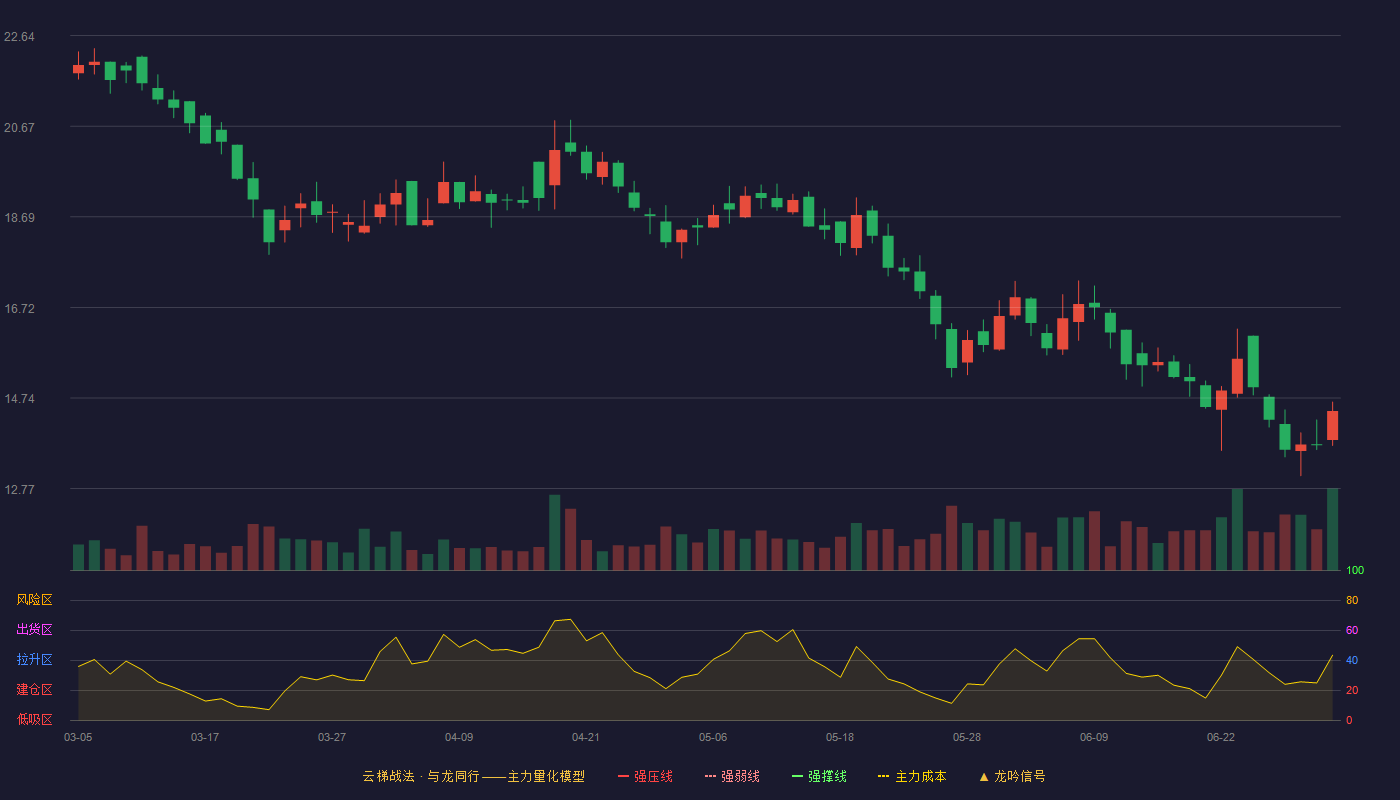Screen dimensions: 1400x800
Task: Toggle the 强弱线 legend series
Action: pos(732,776)
